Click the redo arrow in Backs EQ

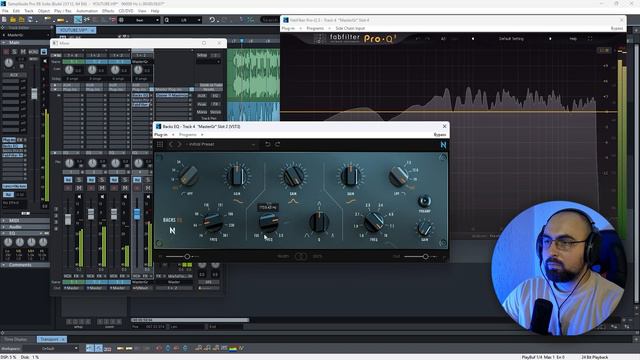[x=278, y=144]
